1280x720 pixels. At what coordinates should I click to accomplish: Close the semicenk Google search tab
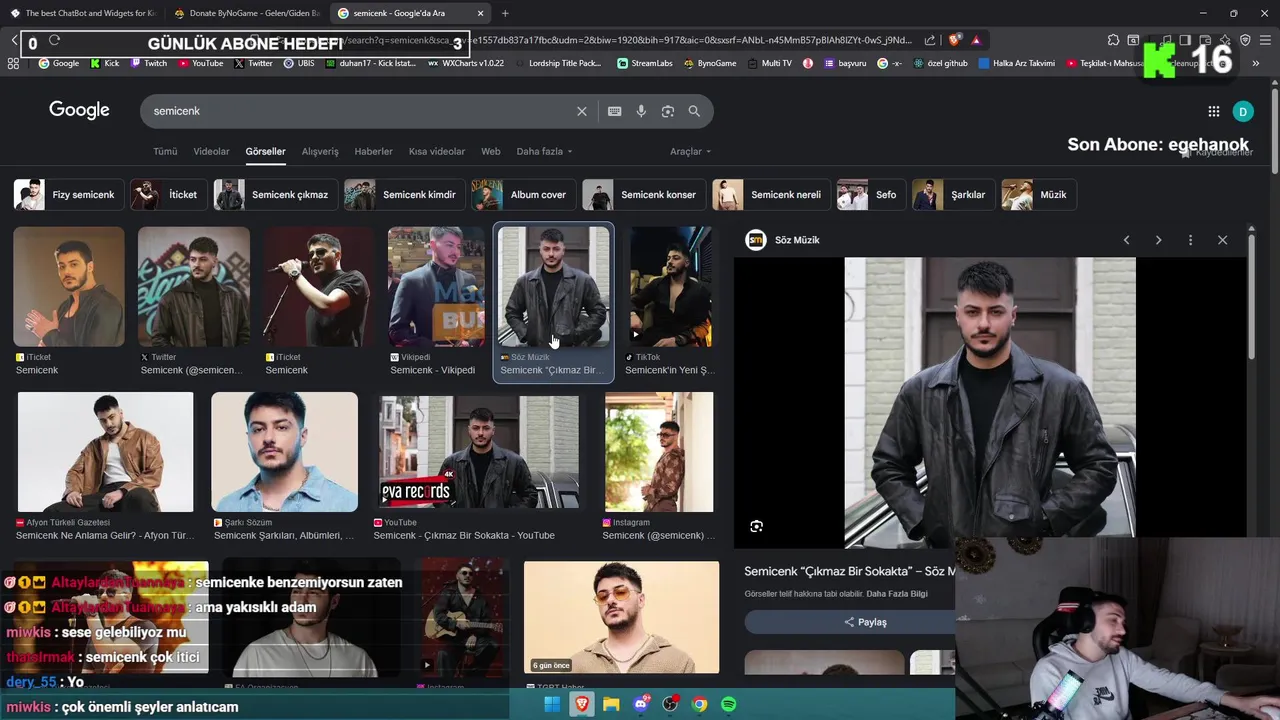(480, 13)
